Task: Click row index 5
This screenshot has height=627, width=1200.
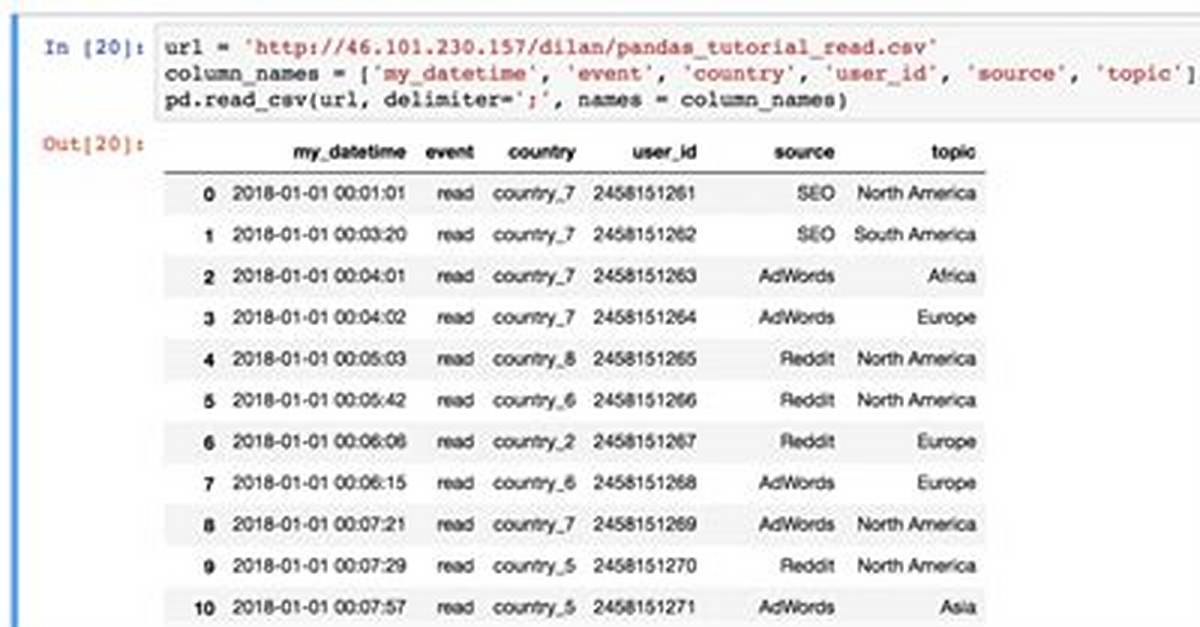Action: click(x=209, y=401)
